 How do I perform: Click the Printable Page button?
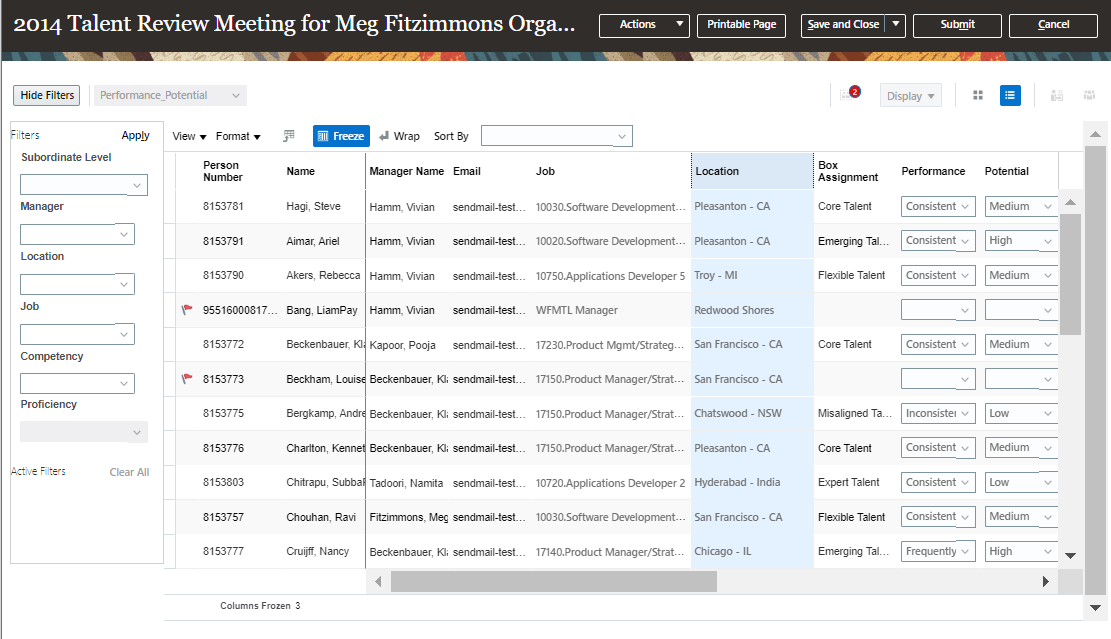coord(741,25)
